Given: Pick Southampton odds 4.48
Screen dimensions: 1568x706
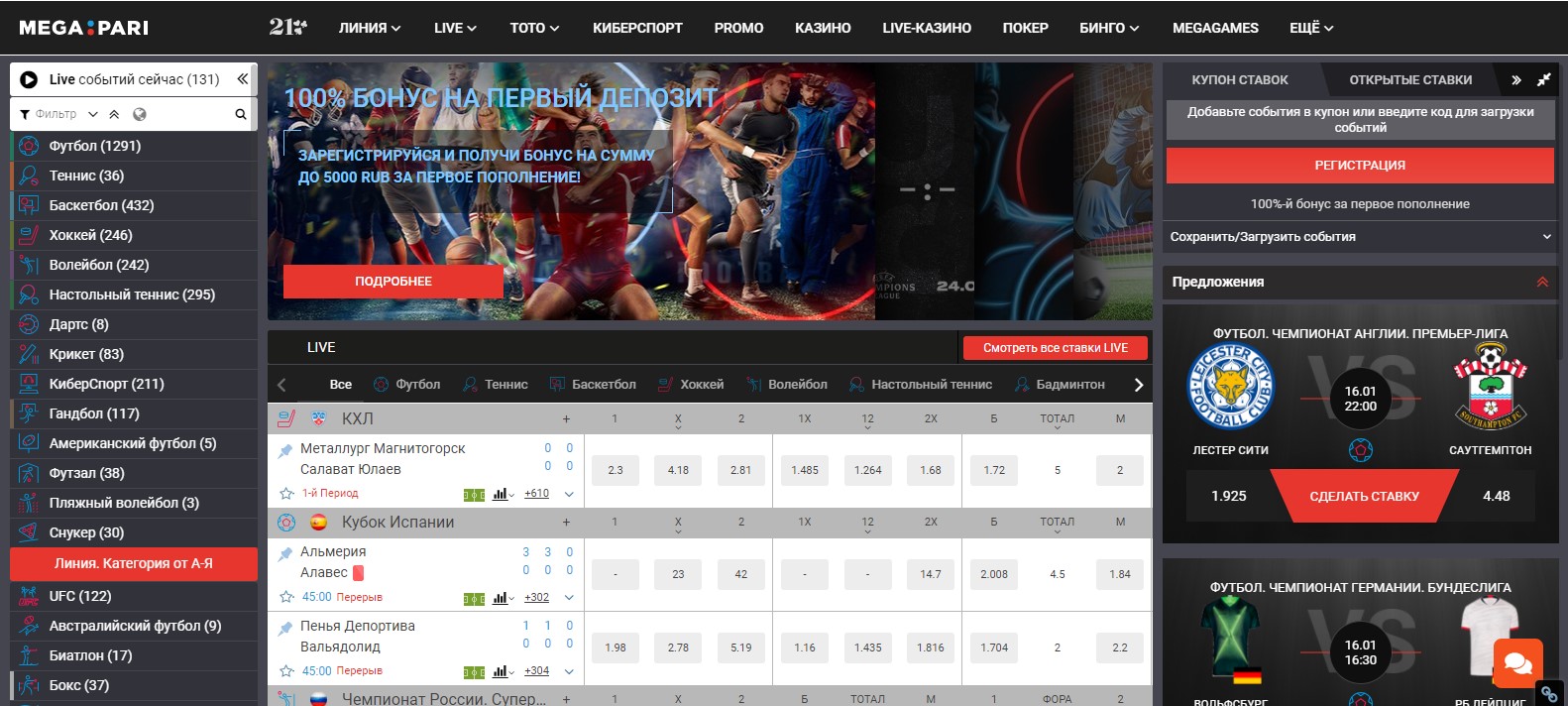Looking at the screenshot, I should (1497, 496).
